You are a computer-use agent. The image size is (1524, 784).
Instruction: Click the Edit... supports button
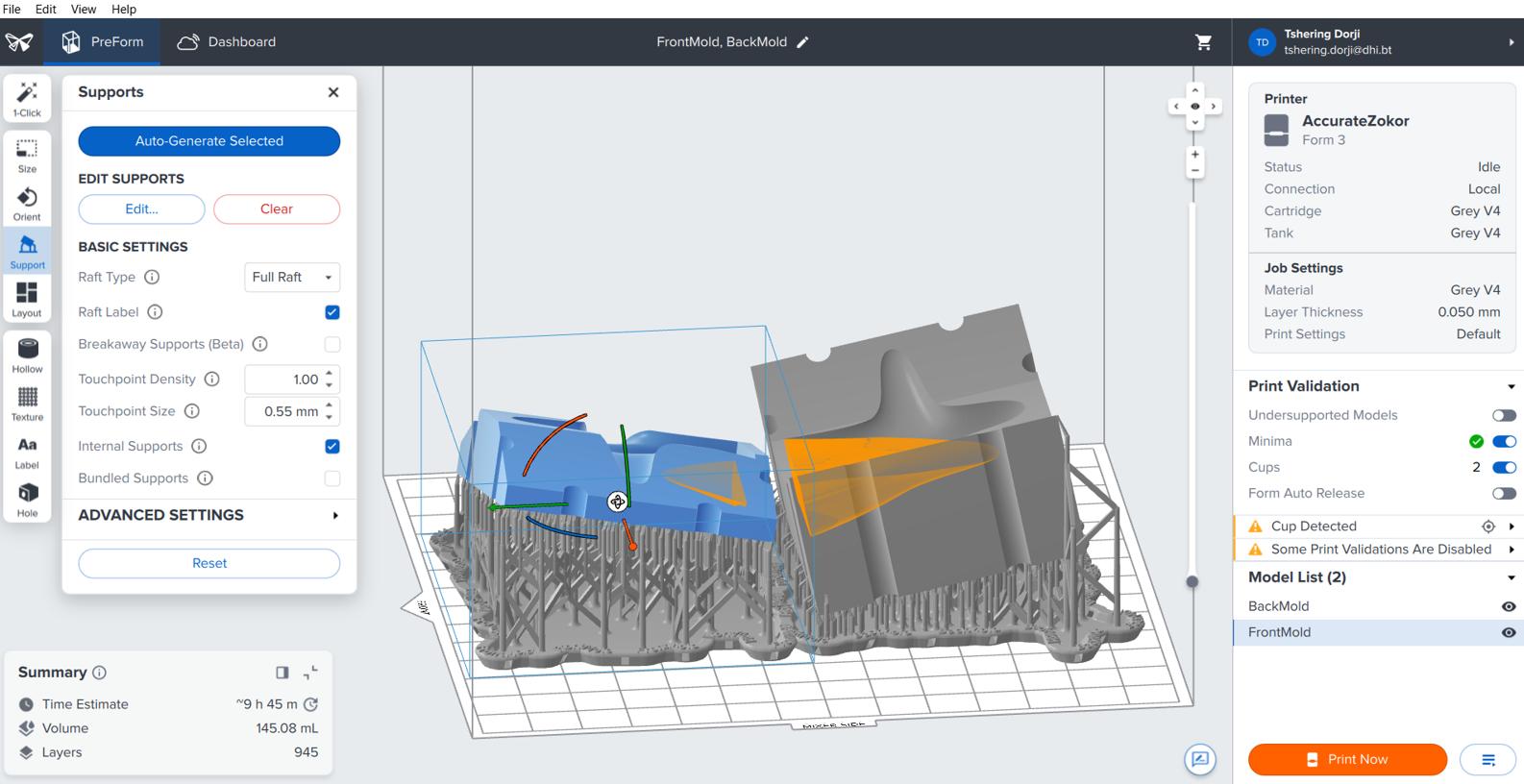(x=141, y=209)
